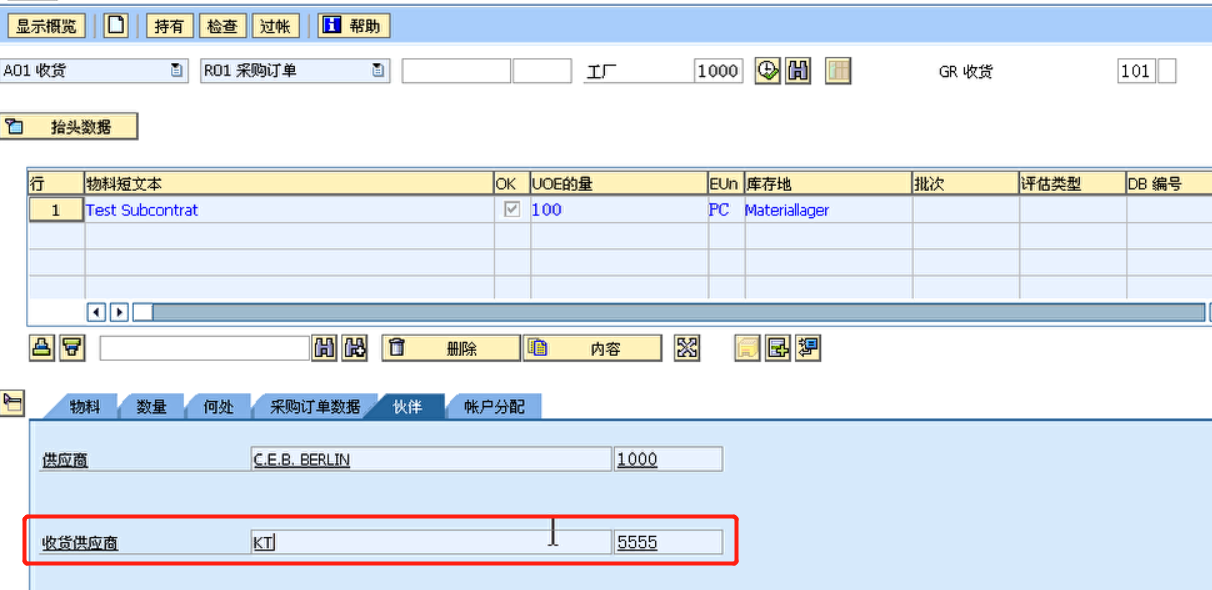Open the 何处 tab
The width and height of the screenshot is (1212, 590).
(218, 406)
